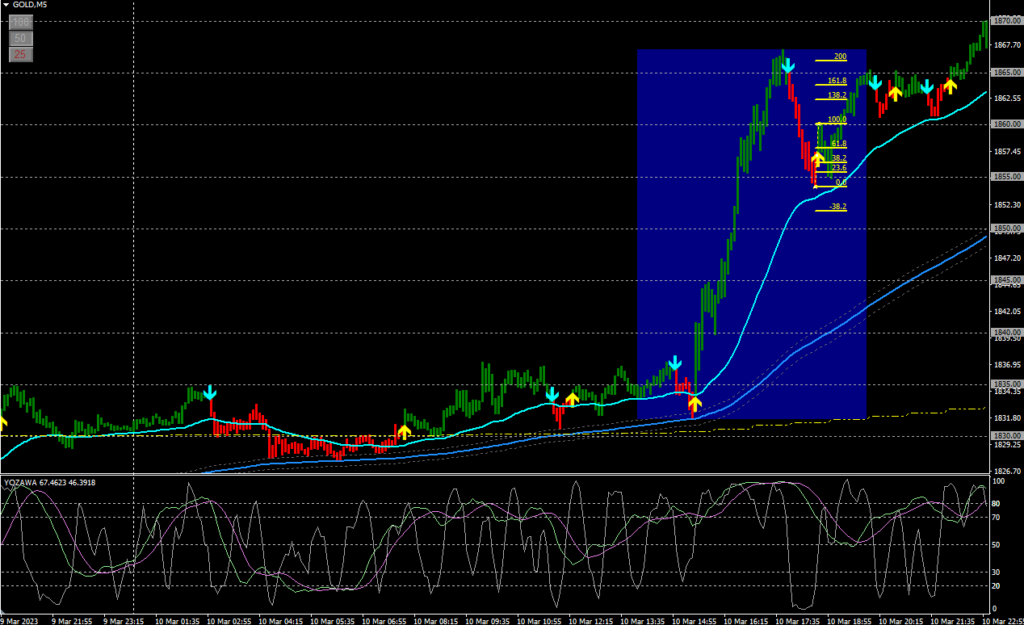The image size is (1024, 625).
Task: Open the GOLD,M5 chart menu triangle
Action: [x=6, y=5]
